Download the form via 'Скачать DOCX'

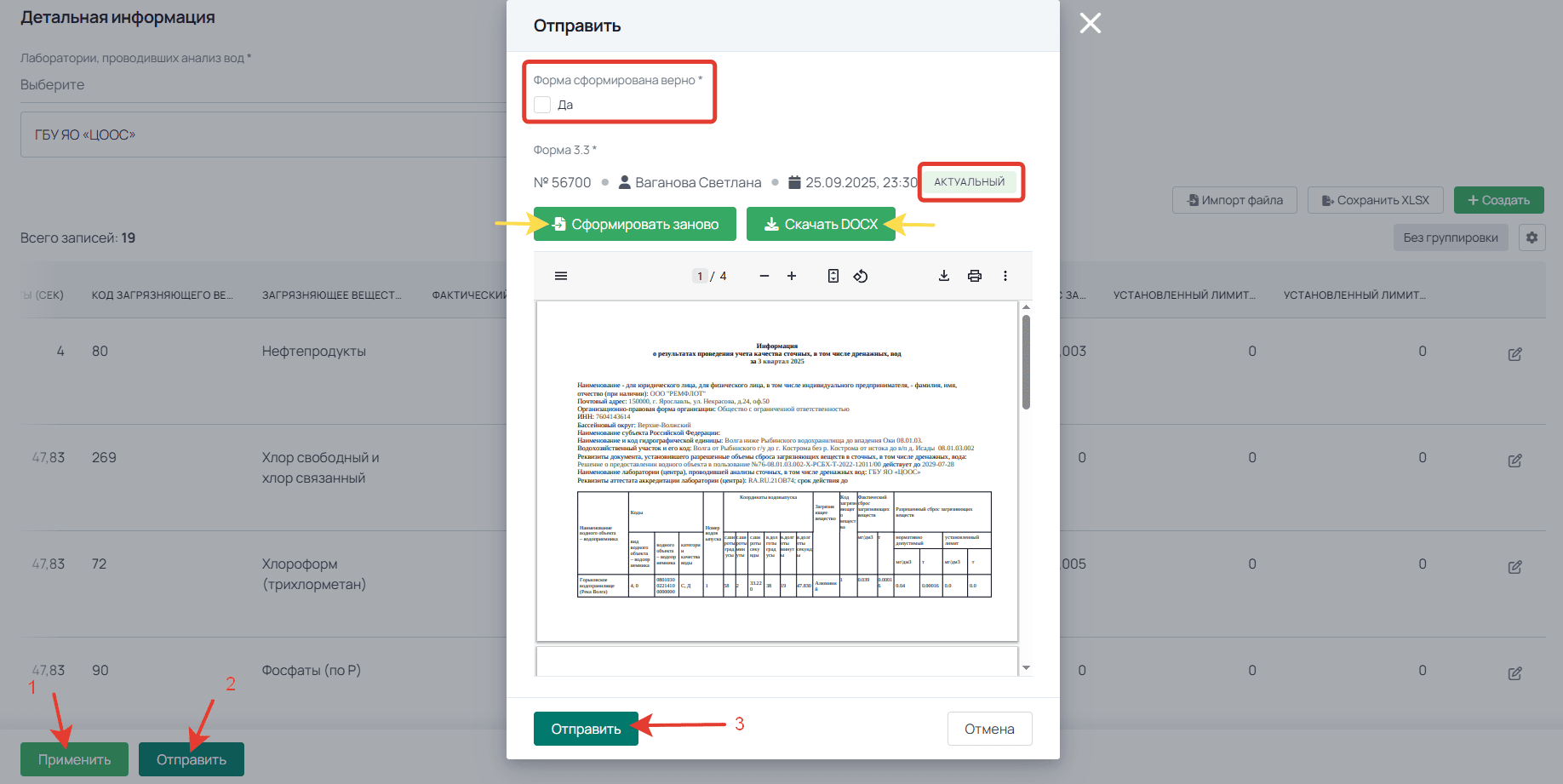tap(821, 224)
